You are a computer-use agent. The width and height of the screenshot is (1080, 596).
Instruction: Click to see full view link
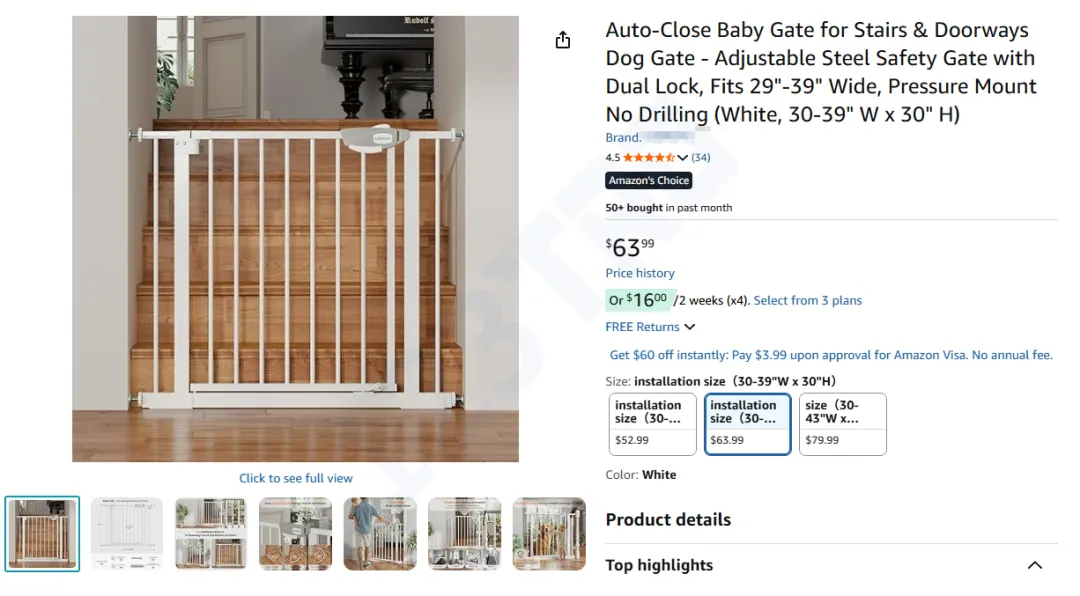296,478
